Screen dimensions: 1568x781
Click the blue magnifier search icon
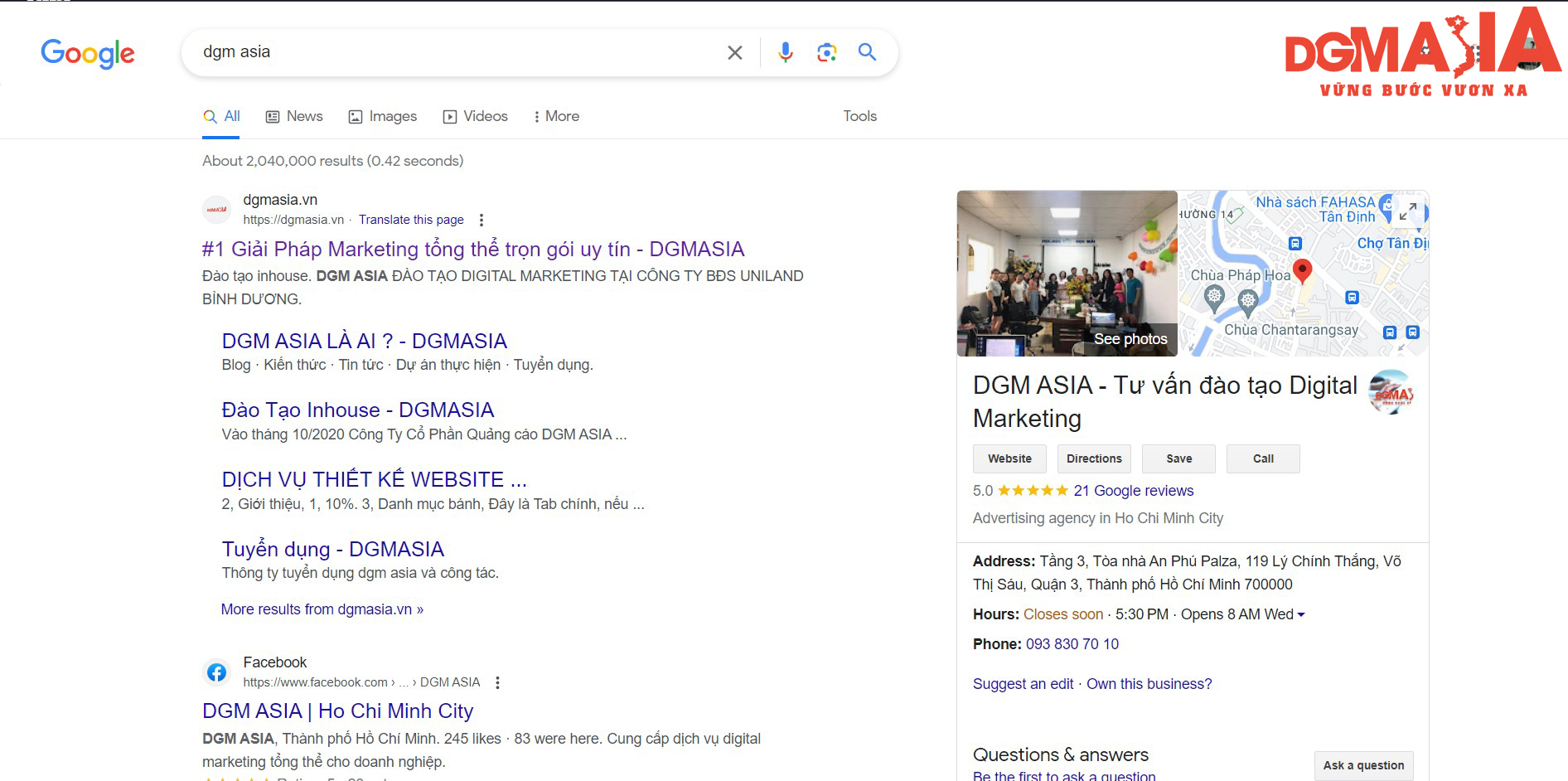[867, 52]
